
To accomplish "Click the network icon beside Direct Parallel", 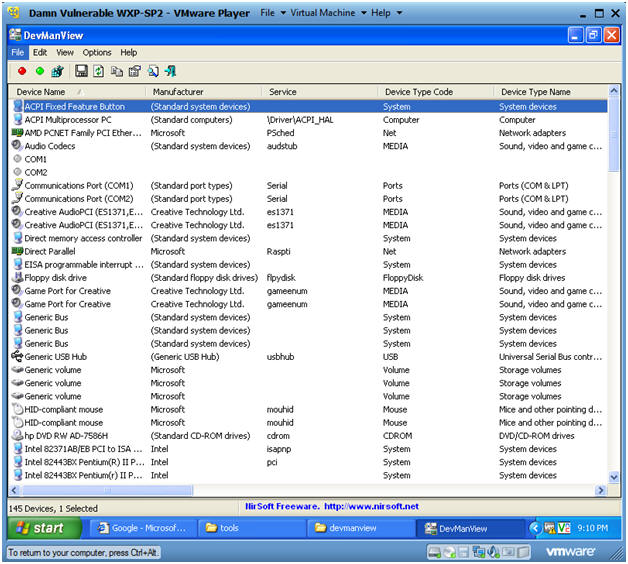I will pos(17,251).
